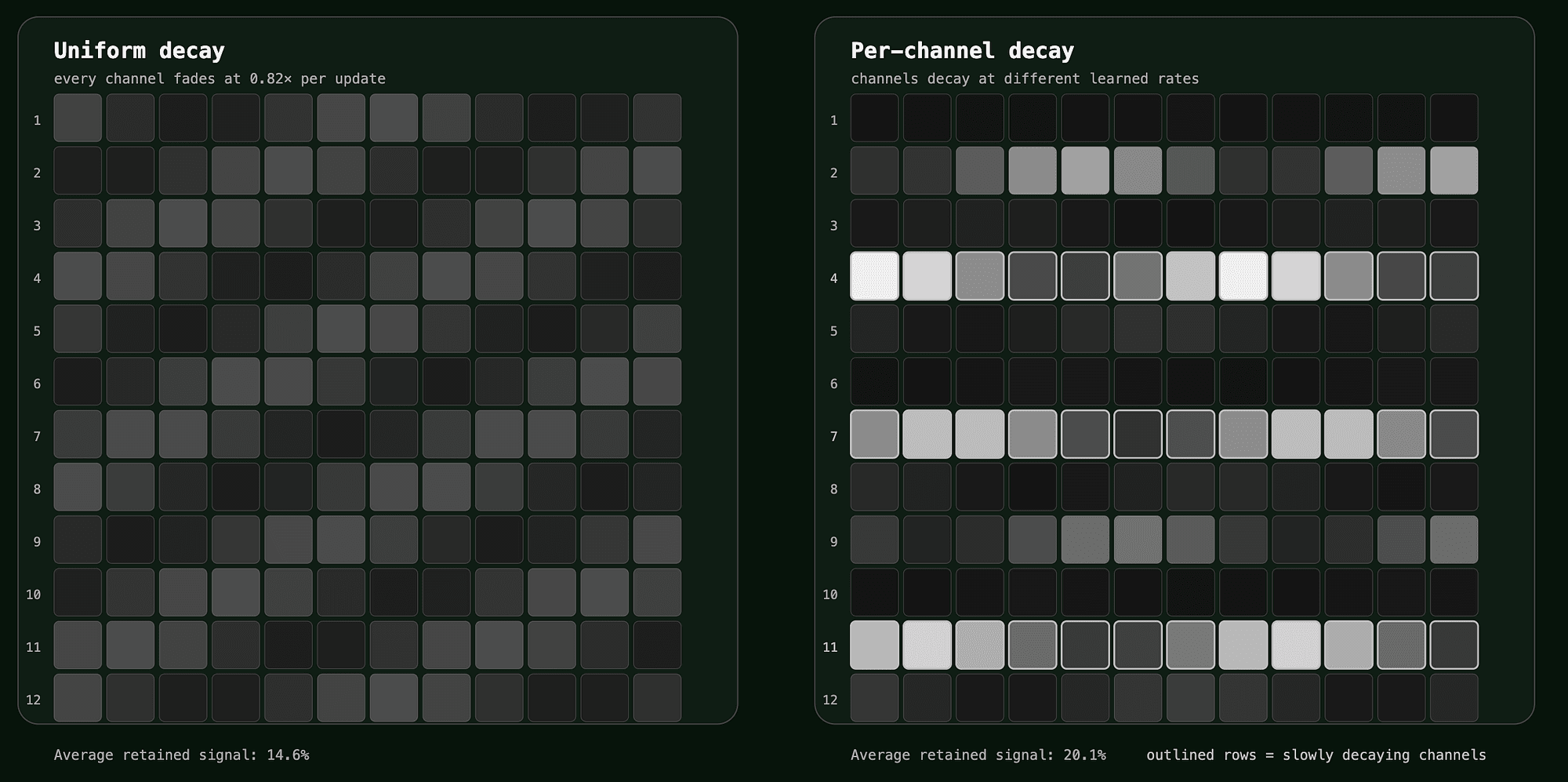Click row label 9 in Per-channel decay
Image resolution: width=1568 pixels, height=782 pixels.
point(833,541)
